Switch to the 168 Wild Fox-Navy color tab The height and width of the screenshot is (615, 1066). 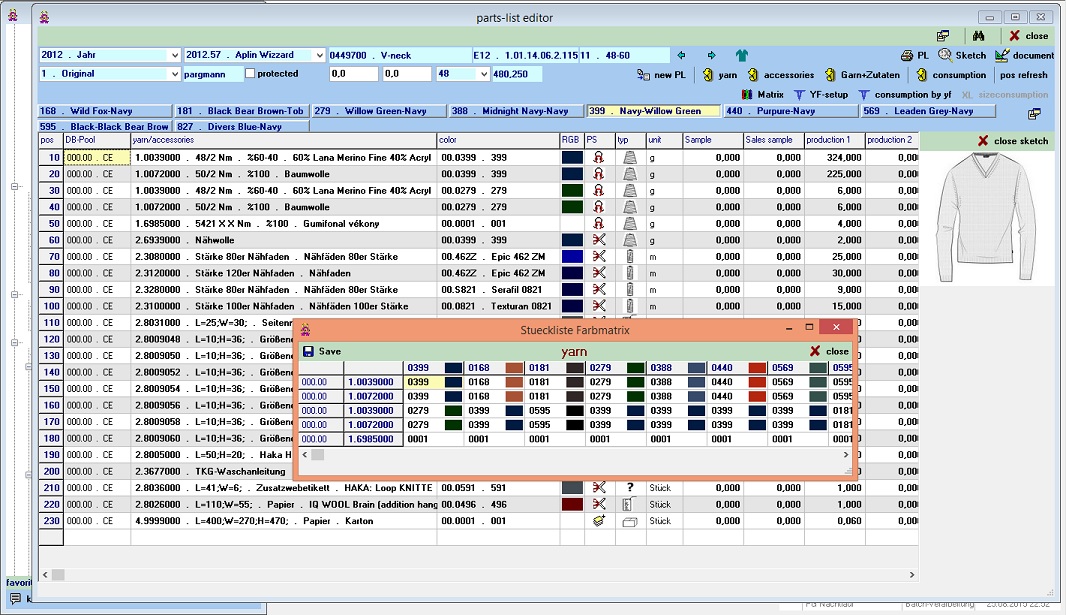click(x=105, y=111)
